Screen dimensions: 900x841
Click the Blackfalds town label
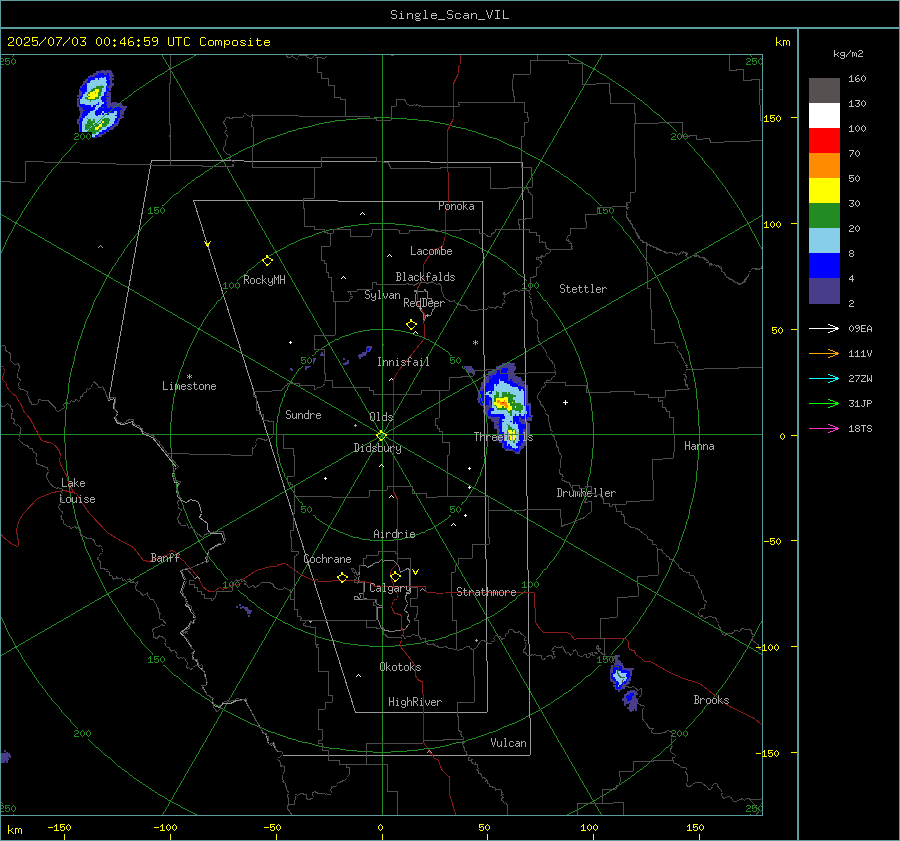pos(425,277)
